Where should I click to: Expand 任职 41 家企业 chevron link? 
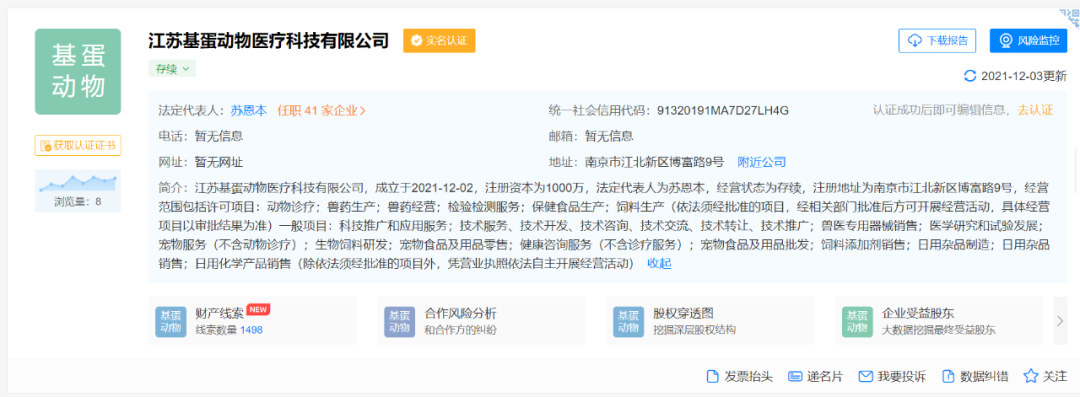tap(322, 110)
